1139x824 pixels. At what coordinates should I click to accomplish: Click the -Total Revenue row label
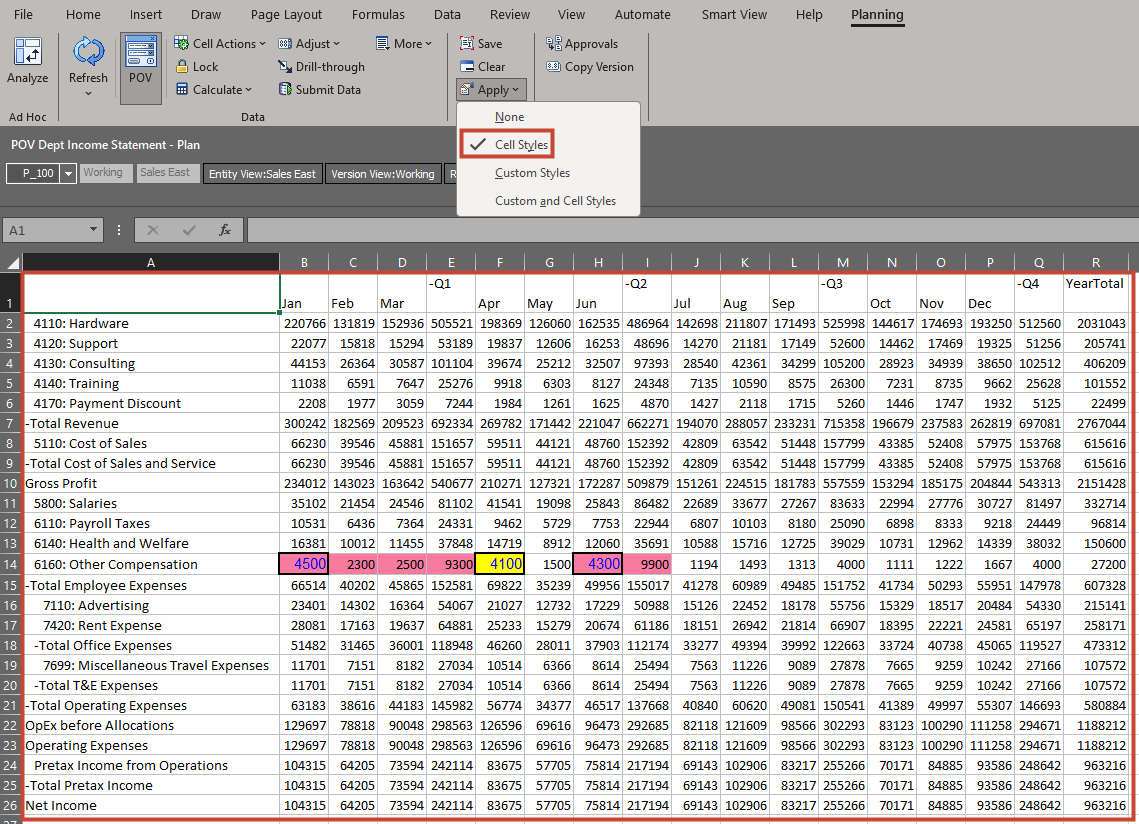point(72,424)
